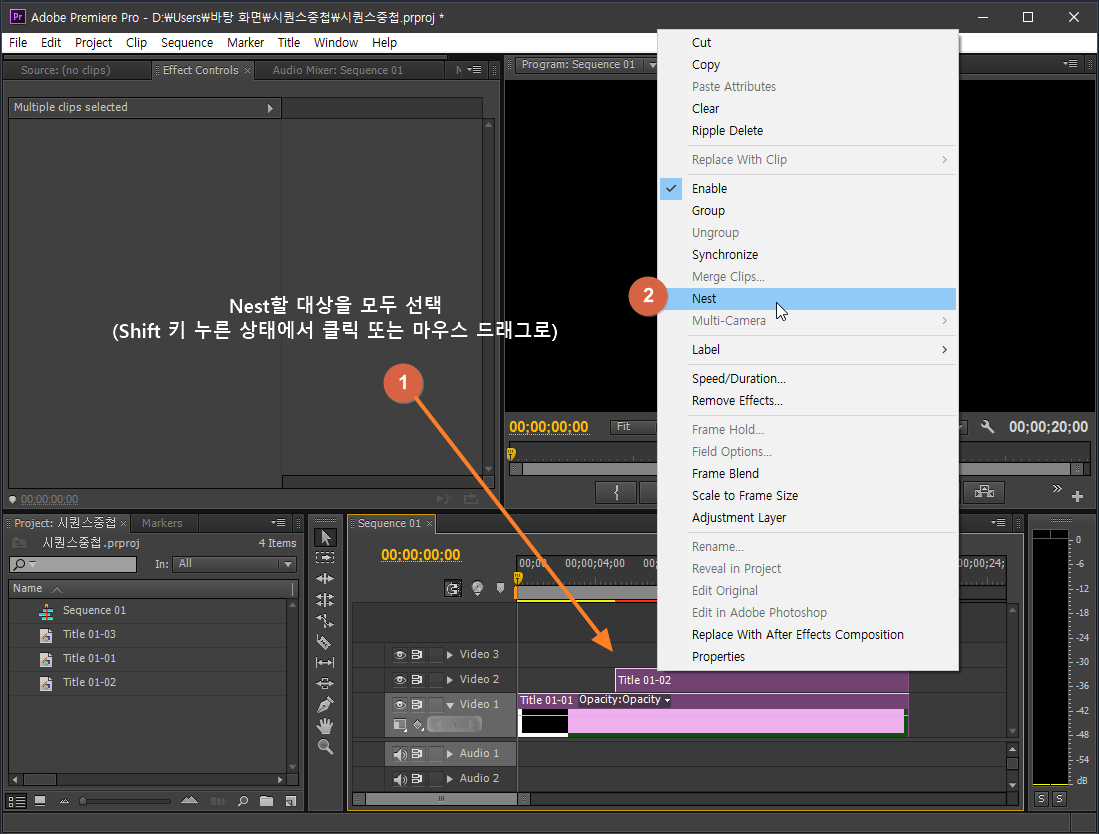This screenshot has height=834, width=1099.
Task: Choose the Track Select tool
Action: 325,558
